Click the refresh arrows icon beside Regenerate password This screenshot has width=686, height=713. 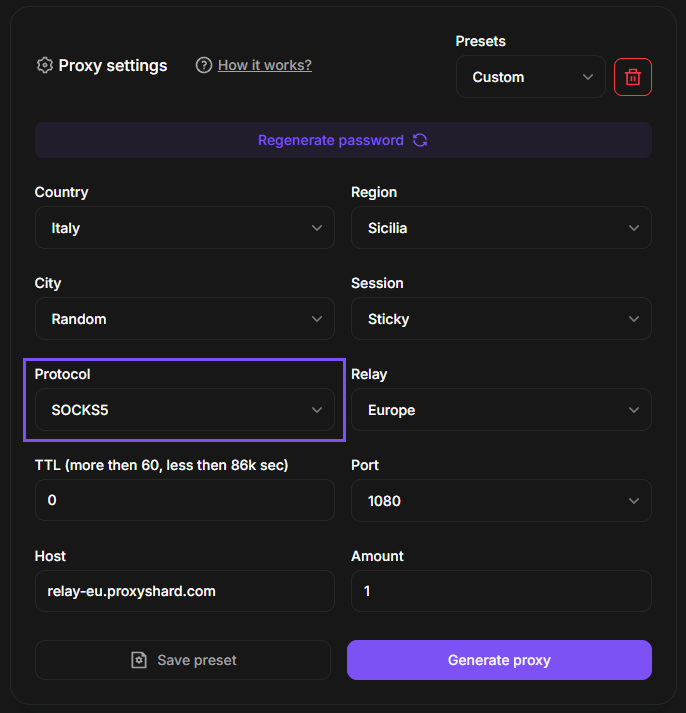(x=420, y=140)
